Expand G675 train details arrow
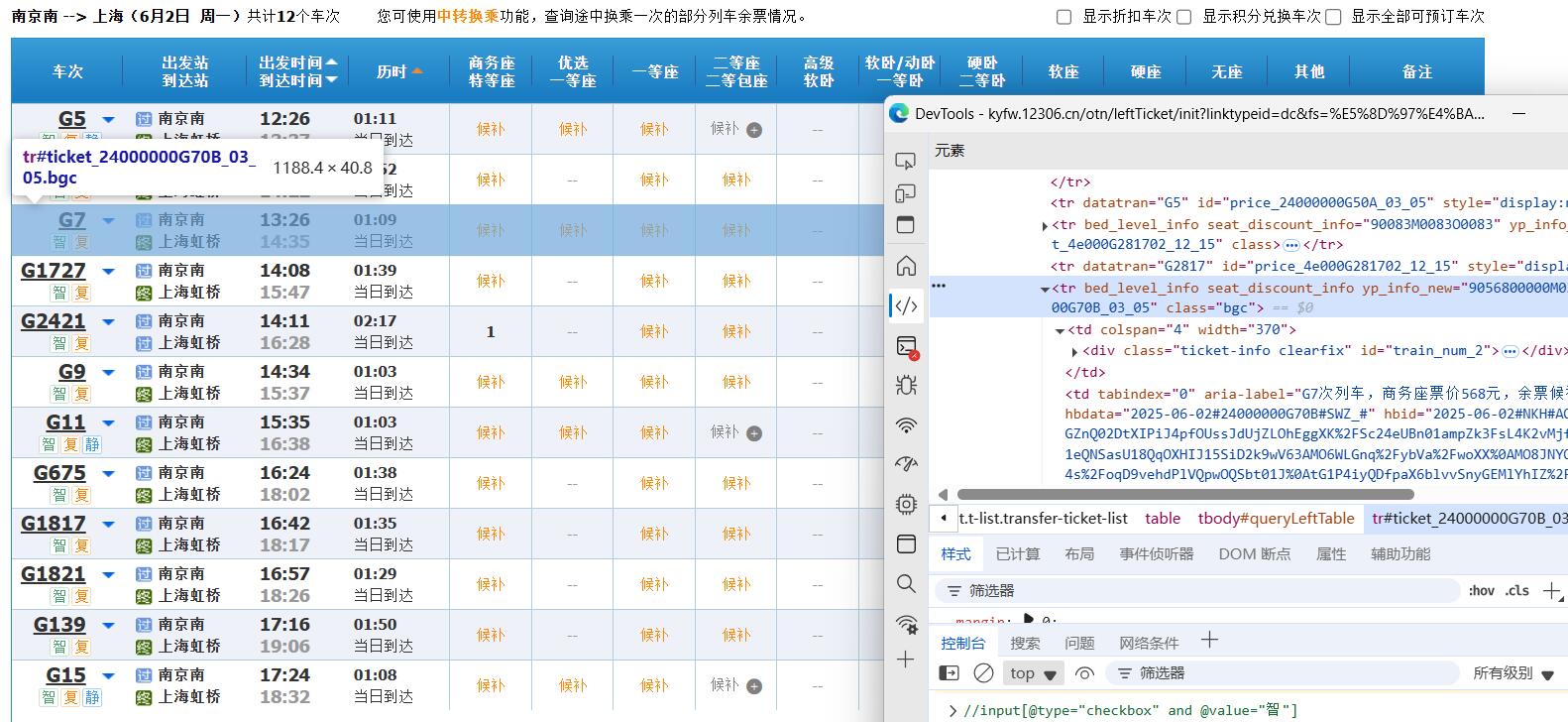Image resolution: width=1568 pixels, height=722 pixels. click(109, 474)
